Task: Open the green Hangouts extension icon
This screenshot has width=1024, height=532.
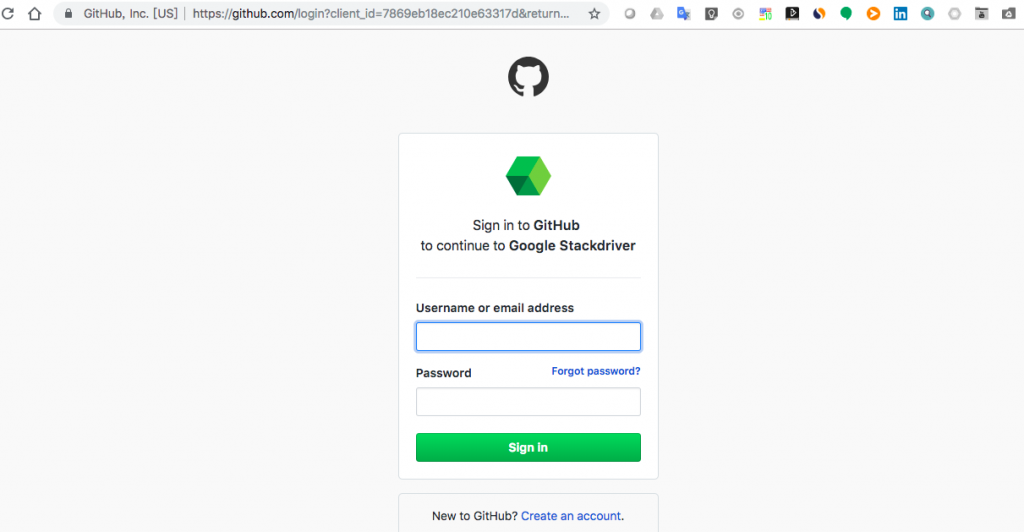Action: click(846, 14)
